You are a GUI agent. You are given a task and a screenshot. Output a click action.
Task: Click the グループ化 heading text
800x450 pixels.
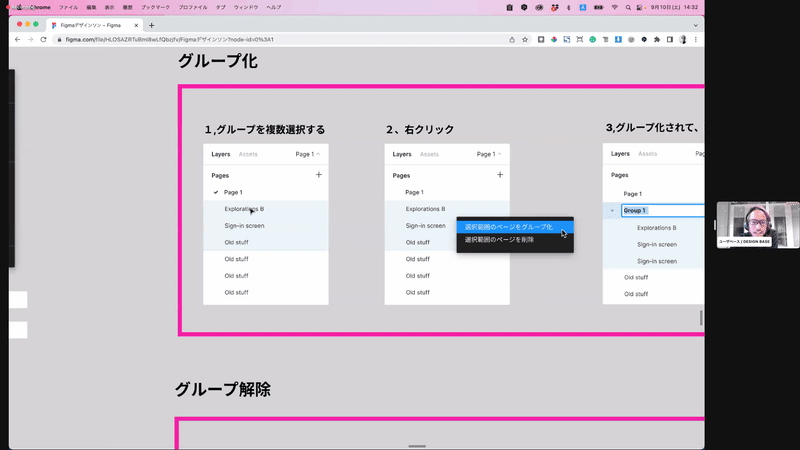click(x=218, y=61)
